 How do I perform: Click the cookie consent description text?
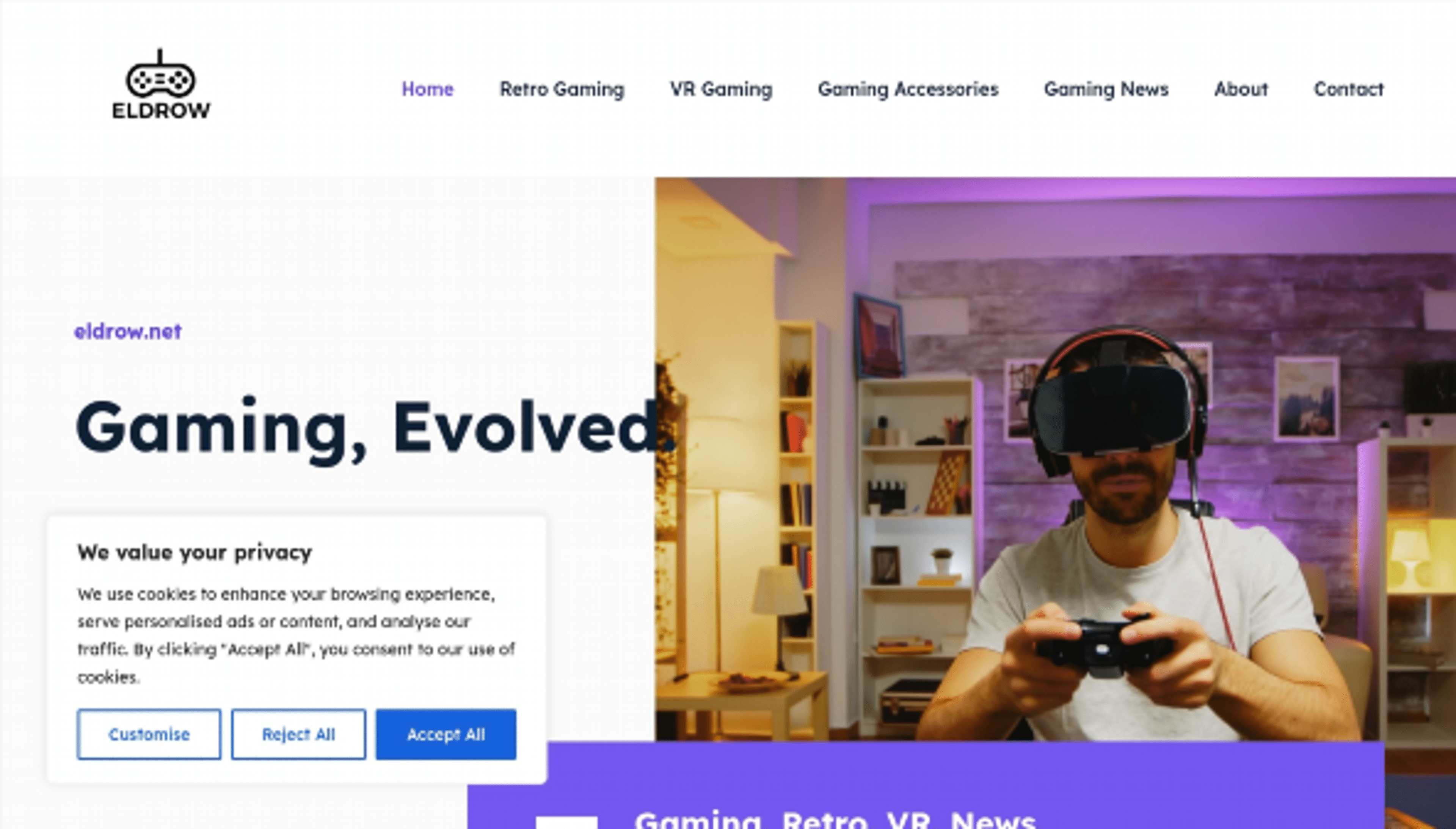[296, 636]
